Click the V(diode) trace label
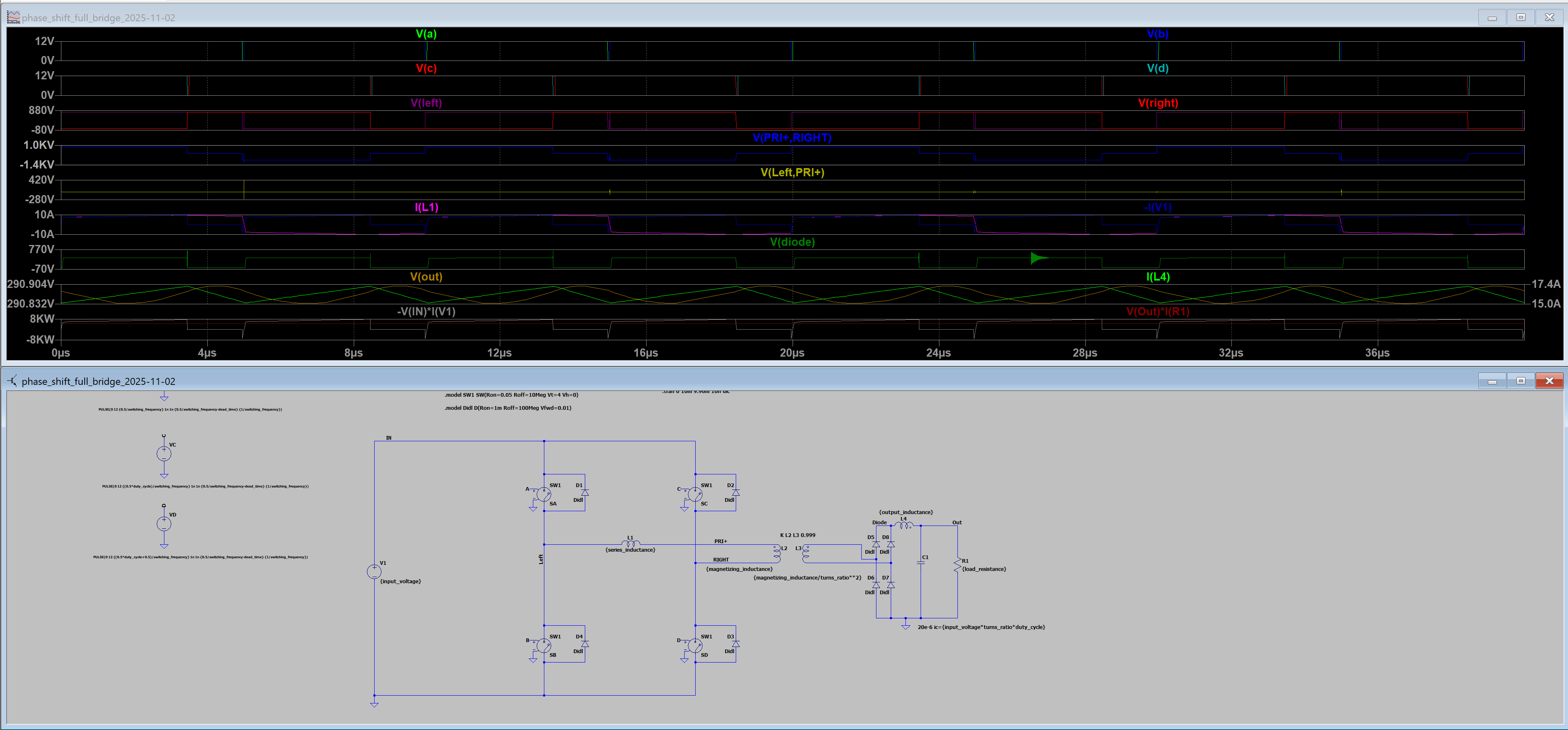 [x=792, y=242]
